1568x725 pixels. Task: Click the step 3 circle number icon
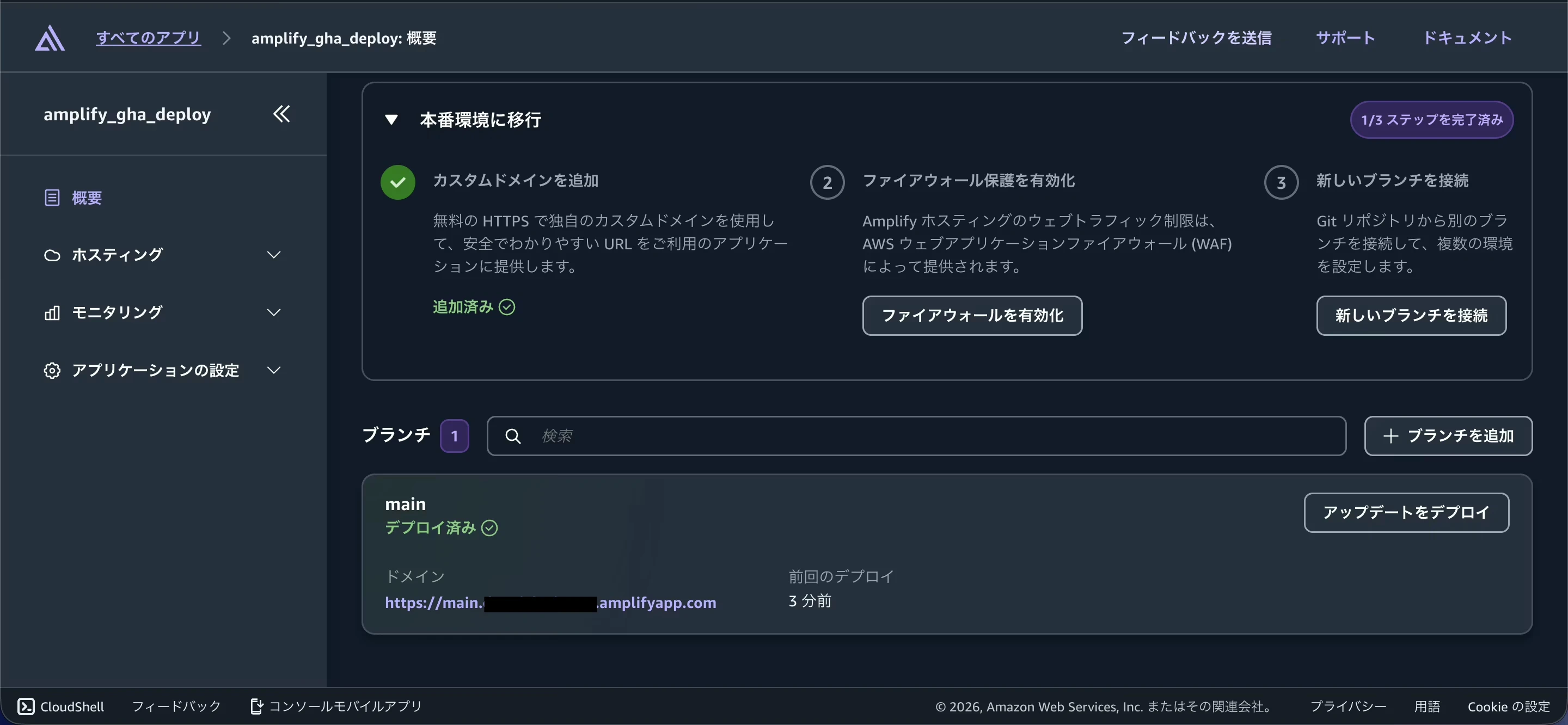pos(1281,182)
